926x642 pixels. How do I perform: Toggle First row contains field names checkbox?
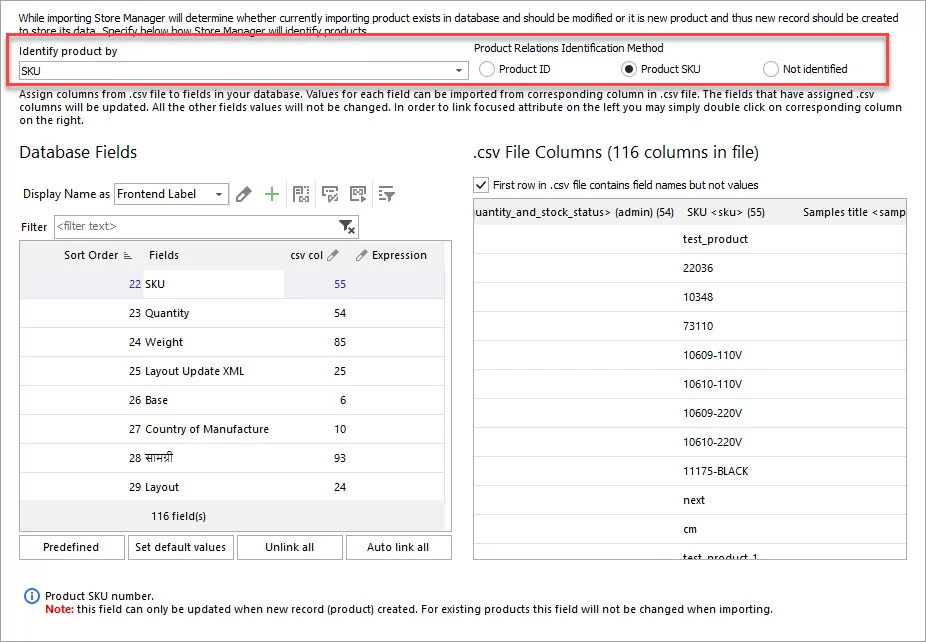pos(481,185)
